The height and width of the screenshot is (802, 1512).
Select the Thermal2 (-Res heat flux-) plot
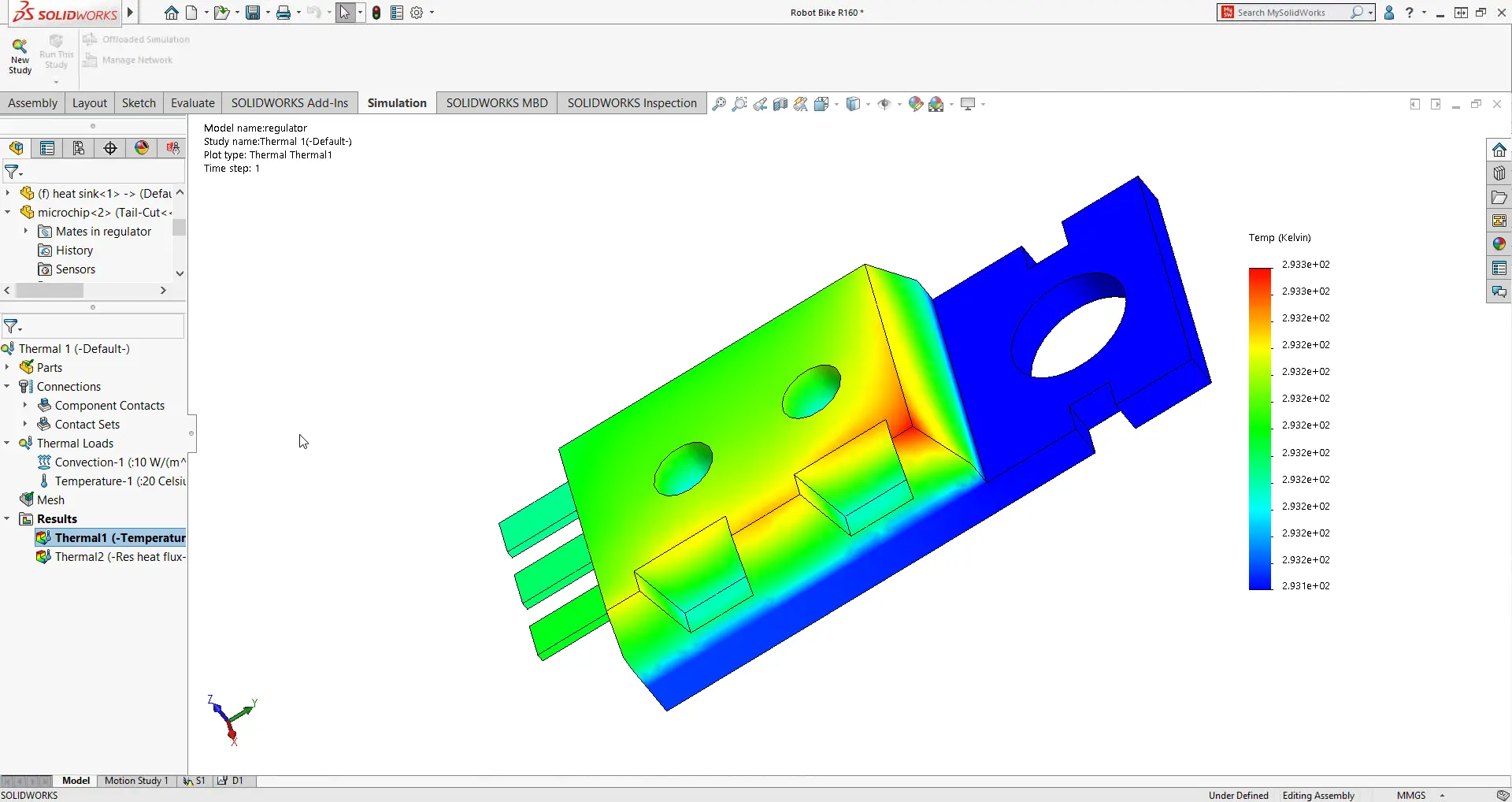pos(111,556)
